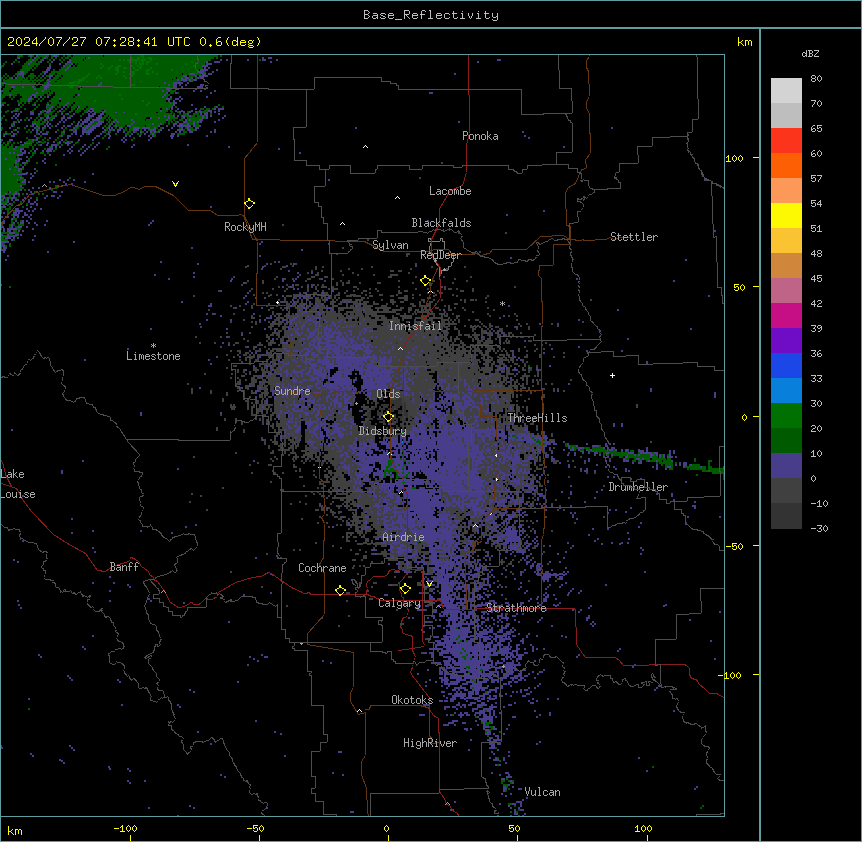Click the yellow V marker east of Calgary

(429, 584)
